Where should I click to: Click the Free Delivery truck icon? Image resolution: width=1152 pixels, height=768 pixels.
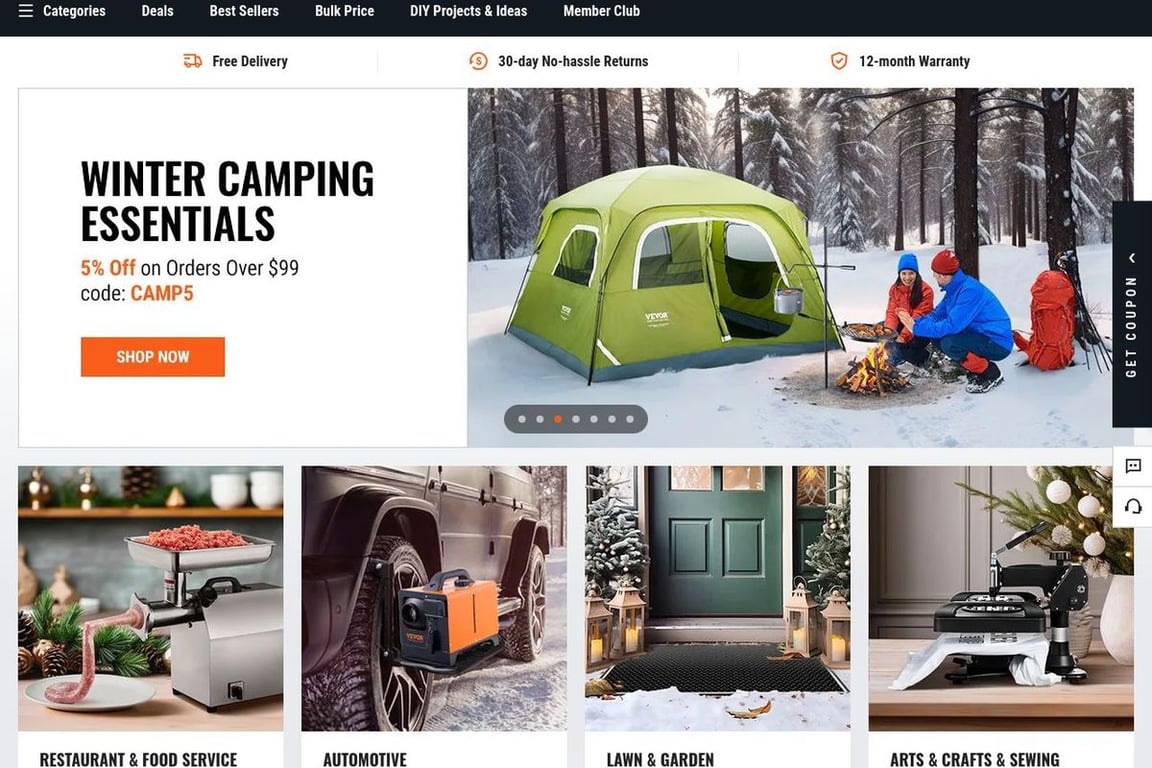tap(192, 61)
